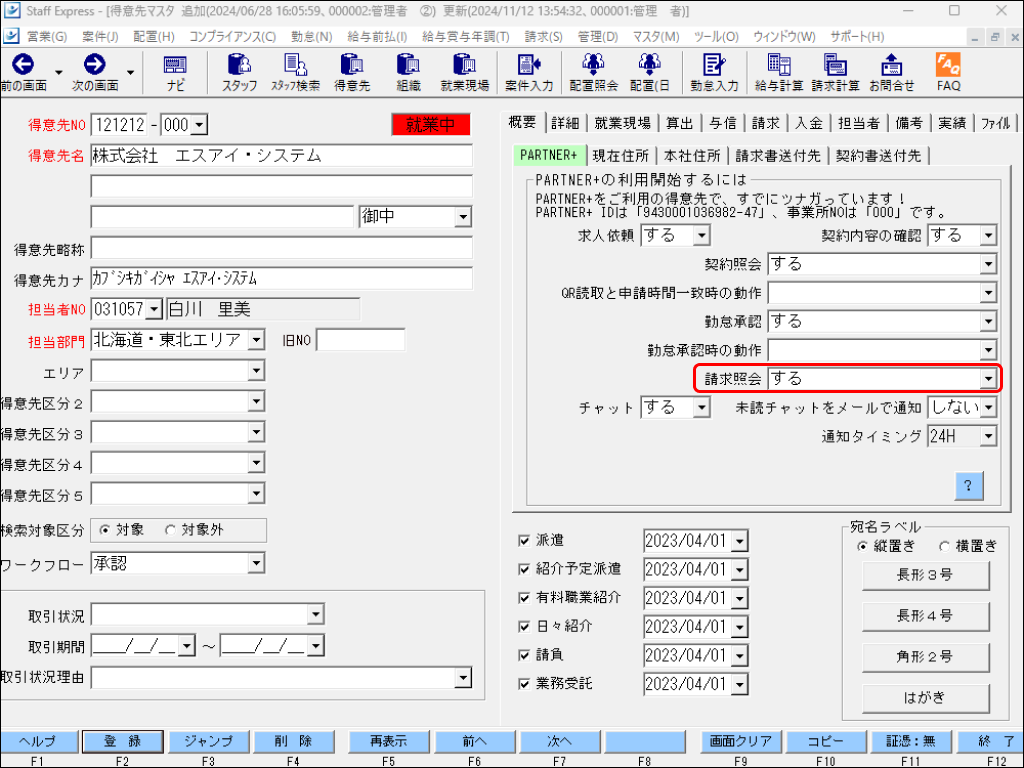Toggle the 業務受託 checkbox
1024x768 pixels.
[523, 684]
